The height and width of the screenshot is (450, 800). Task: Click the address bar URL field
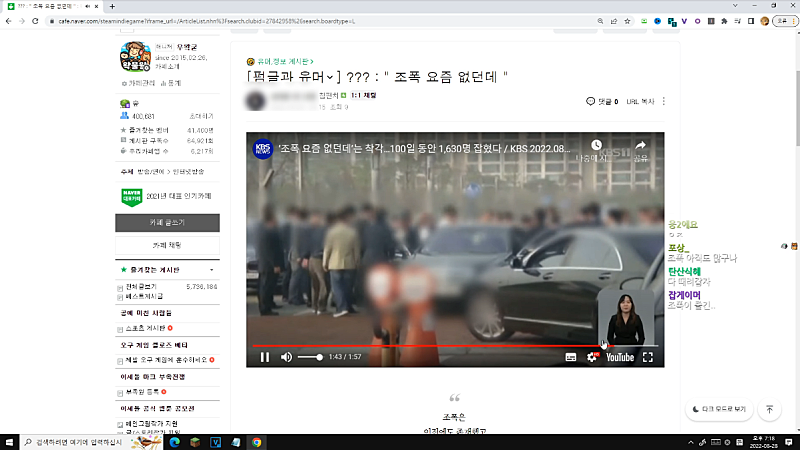point(321,21)
